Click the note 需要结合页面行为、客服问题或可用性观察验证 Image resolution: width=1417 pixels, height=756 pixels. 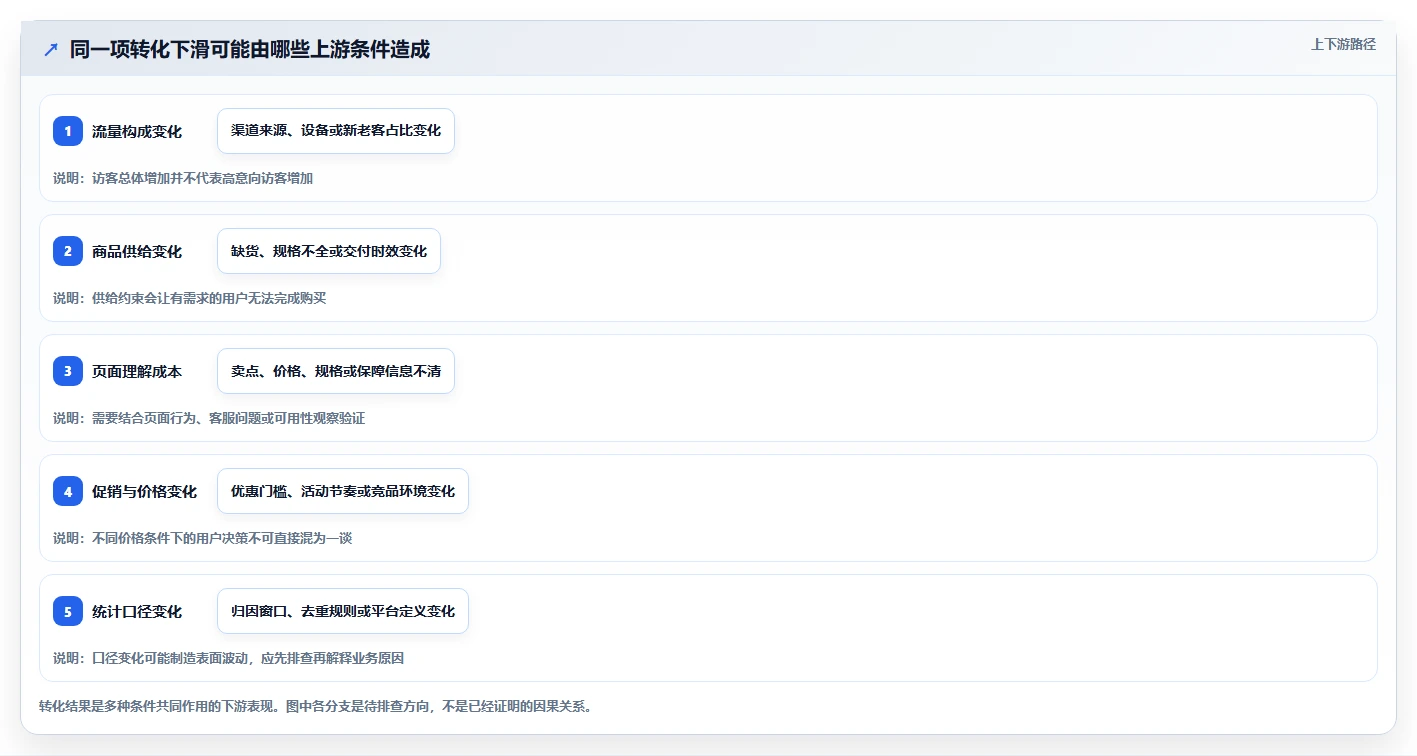[228, 418]
